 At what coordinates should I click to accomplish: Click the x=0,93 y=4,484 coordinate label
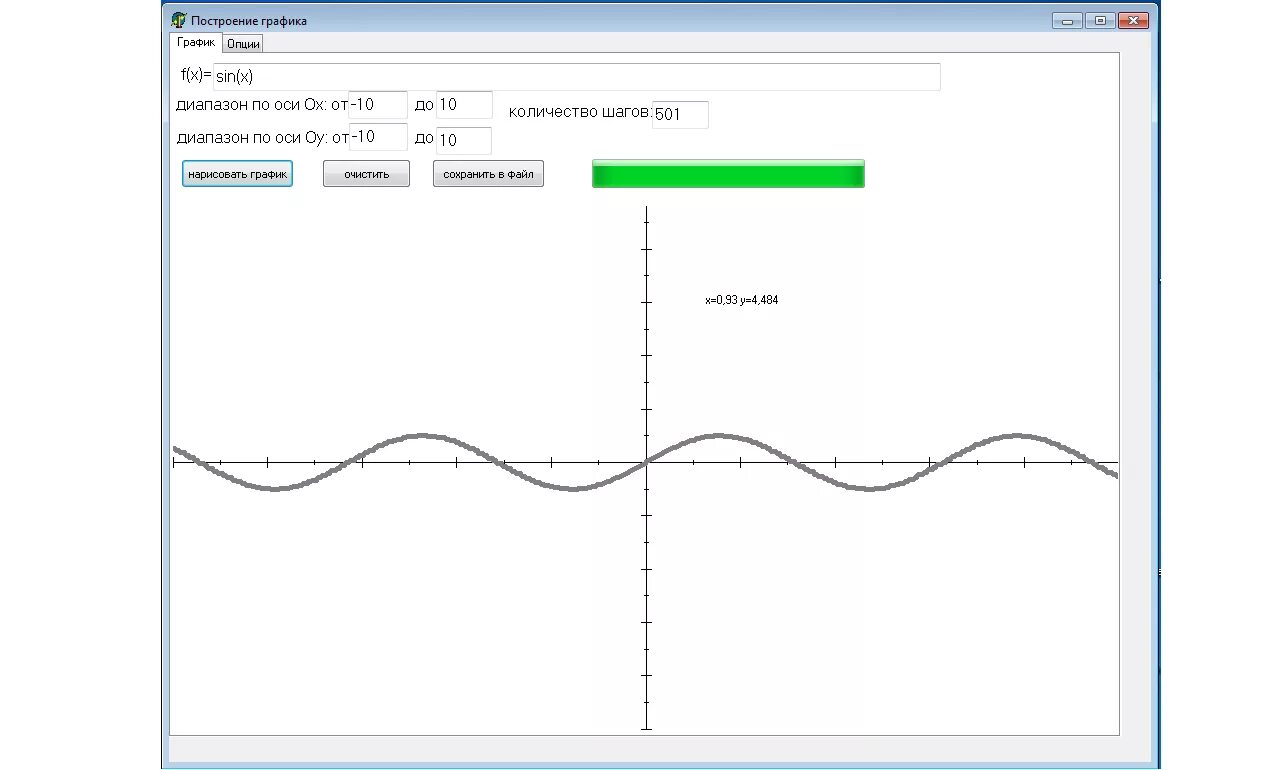(x=741, y=300)
